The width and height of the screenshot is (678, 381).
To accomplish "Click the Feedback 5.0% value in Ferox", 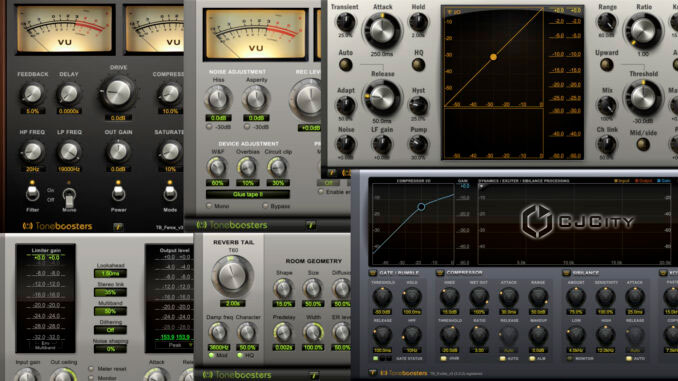I will (32, 112).
